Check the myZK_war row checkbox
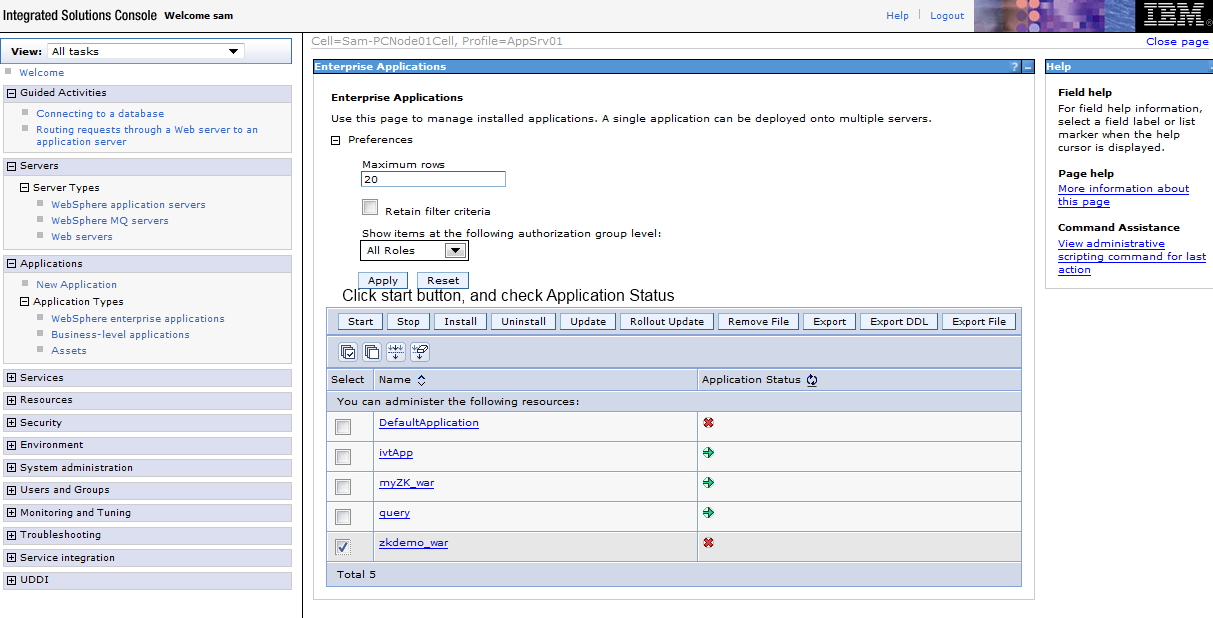This screenshot has height=618, width=1213. [343, 487]
